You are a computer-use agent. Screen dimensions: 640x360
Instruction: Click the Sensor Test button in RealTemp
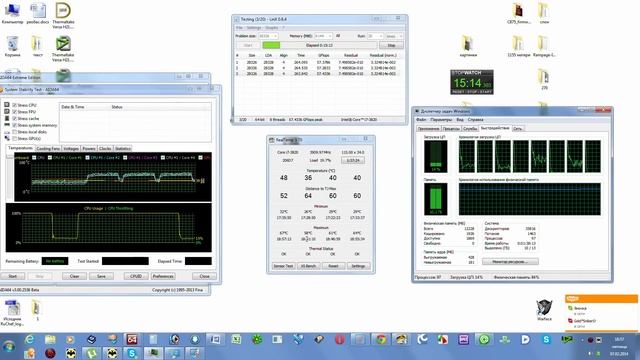(283, 266)
